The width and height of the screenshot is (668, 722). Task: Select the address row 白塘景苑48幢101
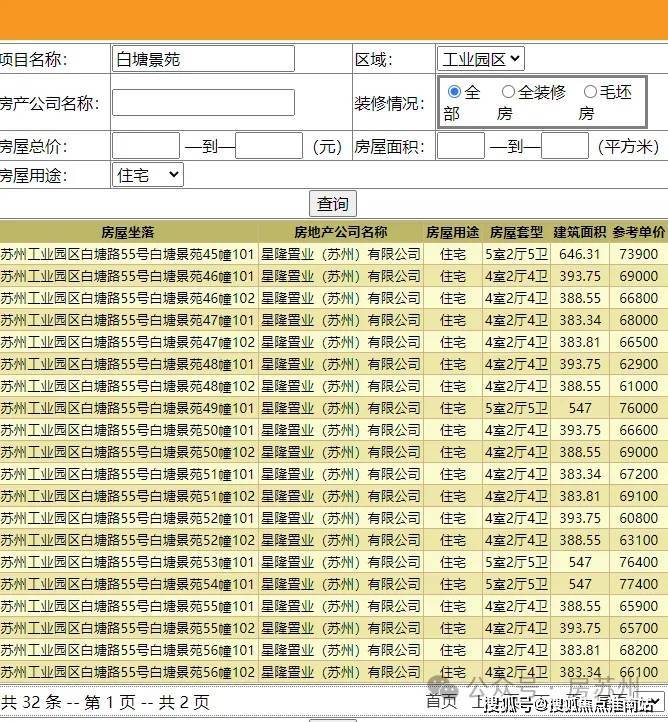point(128,364)
